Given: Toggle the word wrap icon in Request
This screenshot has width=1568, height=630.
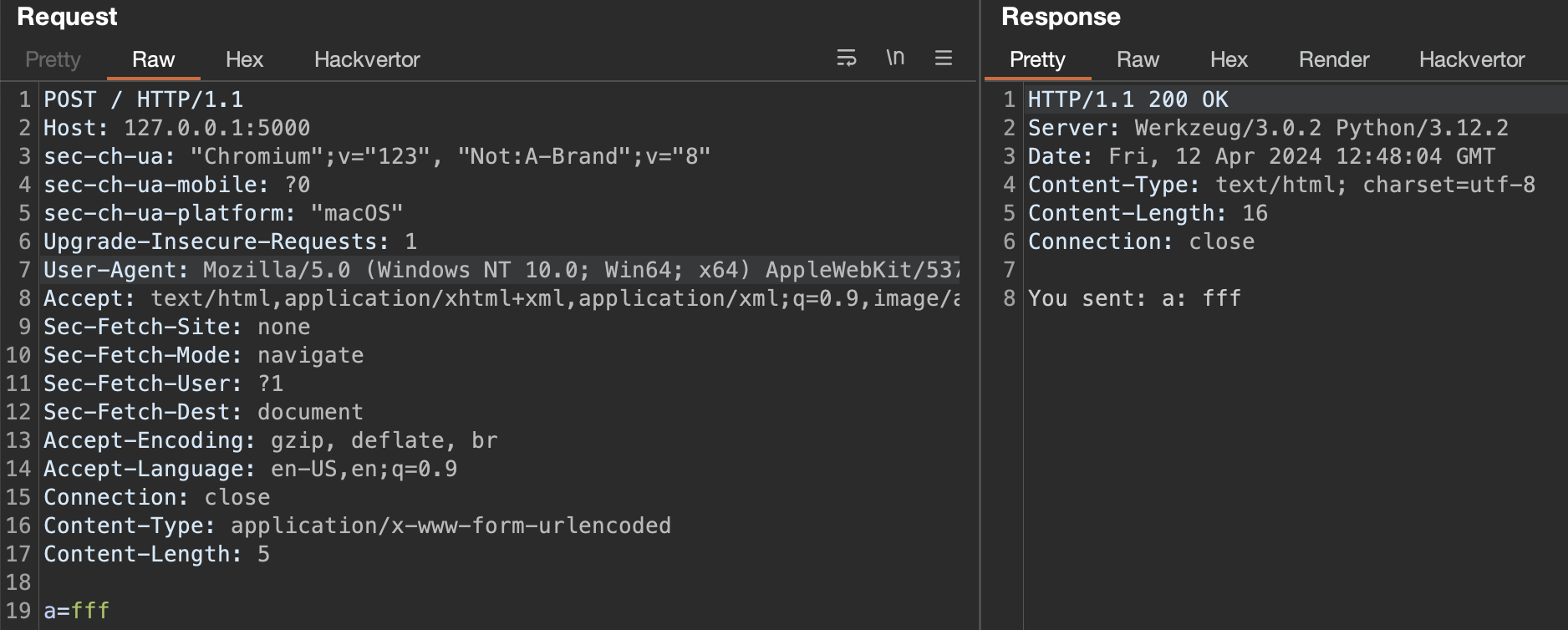Looking at the screenshot, I should (846, 58).
